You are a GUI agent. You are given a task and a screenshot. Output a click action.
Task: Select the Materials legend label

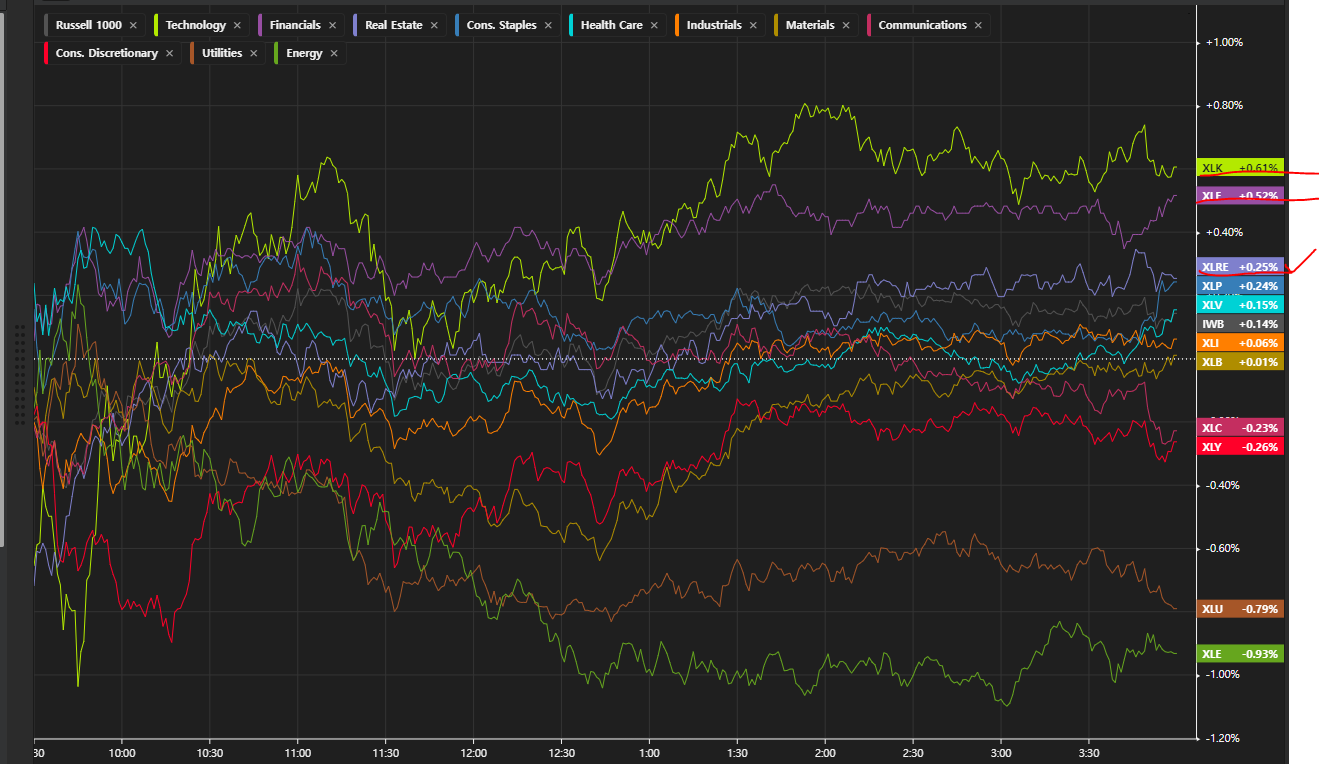pyautogui.click(x=810, y=25)
